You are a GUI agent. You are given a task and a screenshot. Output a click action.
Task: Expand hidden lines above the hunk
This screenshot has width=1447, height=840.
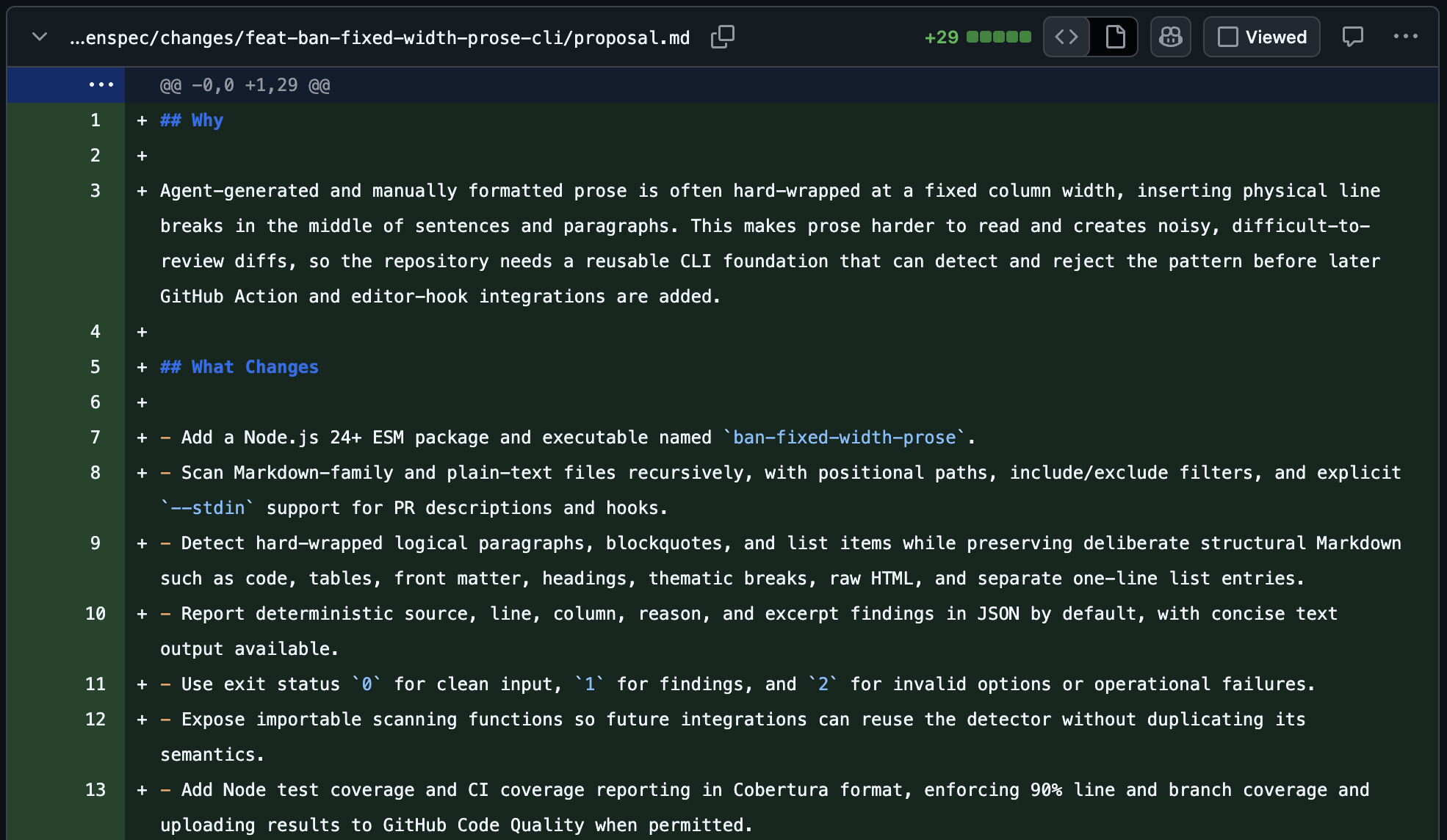(101, 85)
